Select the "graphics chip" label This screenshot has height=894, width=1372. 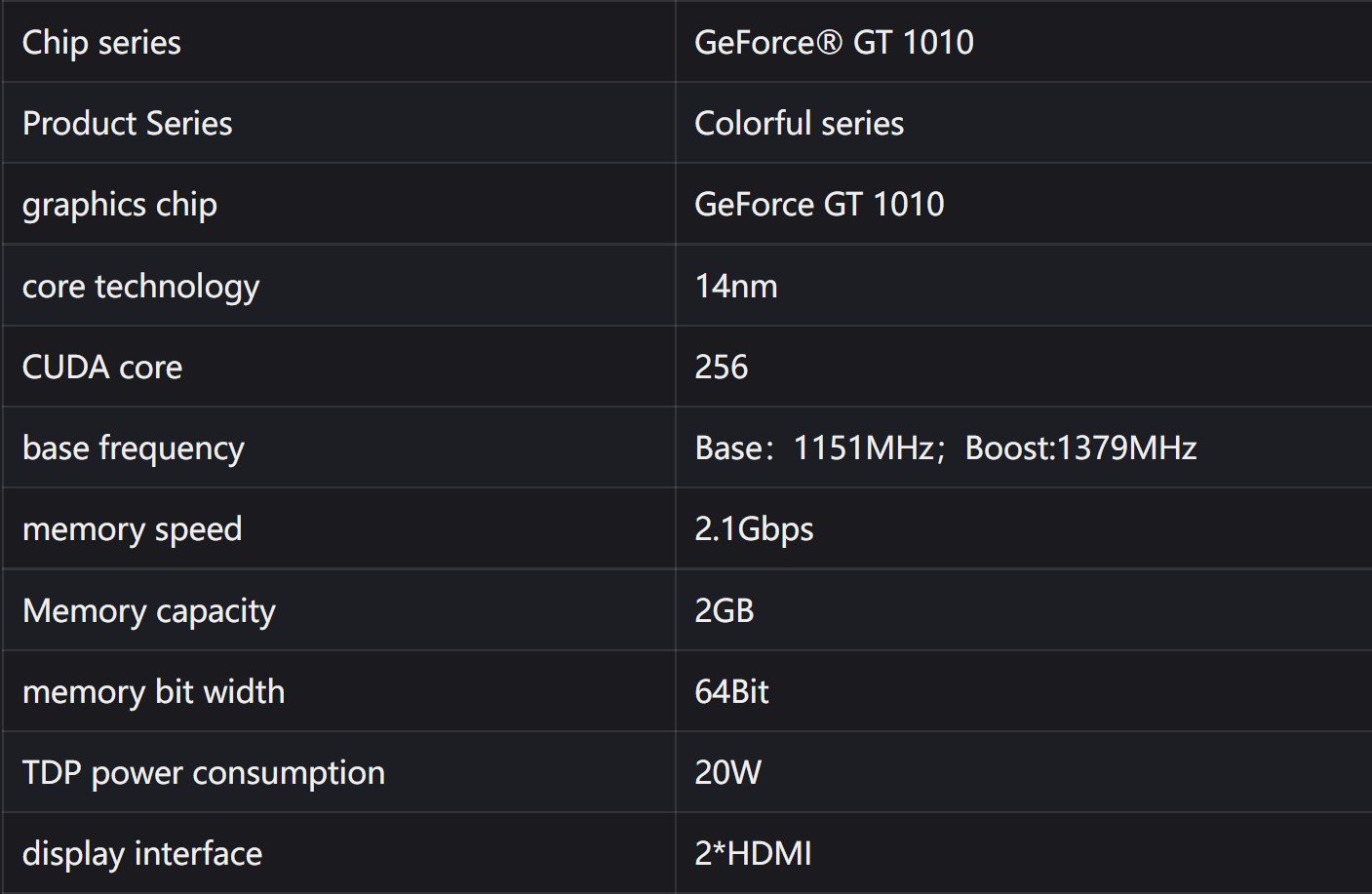click(x=119, y=205)
